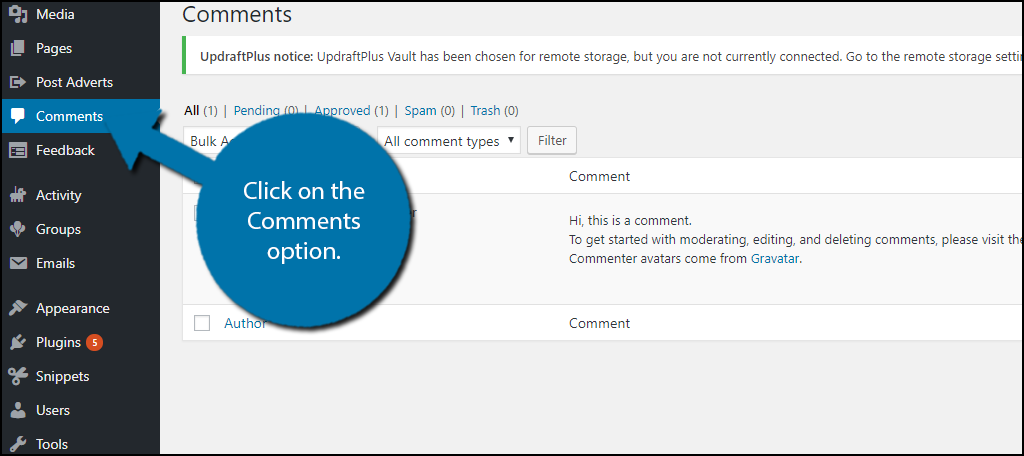Click the Snippets scissors icon
Image resolution: width=1024 pixels, height=456 pixels.
[18, 376]
